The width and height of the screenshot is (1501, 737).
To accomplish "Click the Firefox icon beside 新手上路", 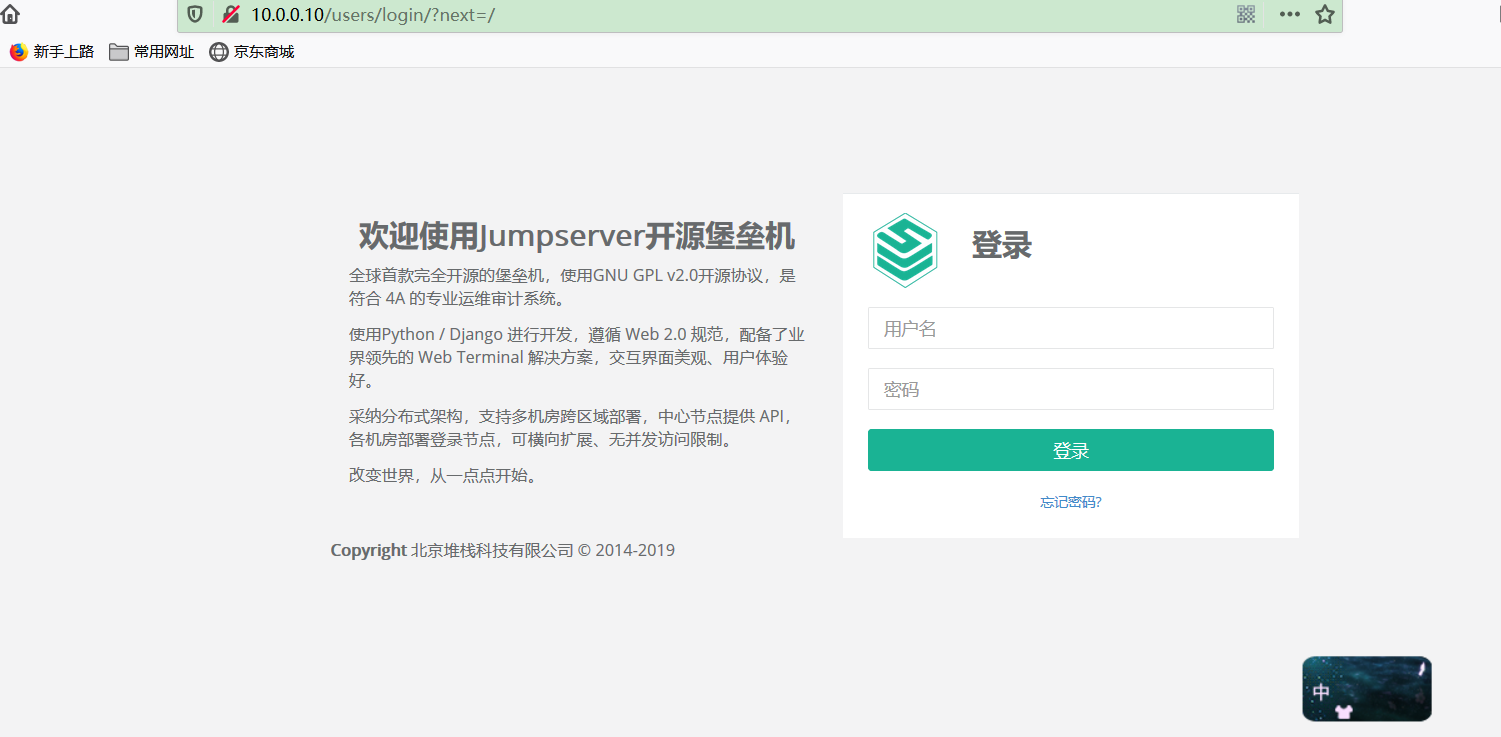I will [x=19, y=52].
